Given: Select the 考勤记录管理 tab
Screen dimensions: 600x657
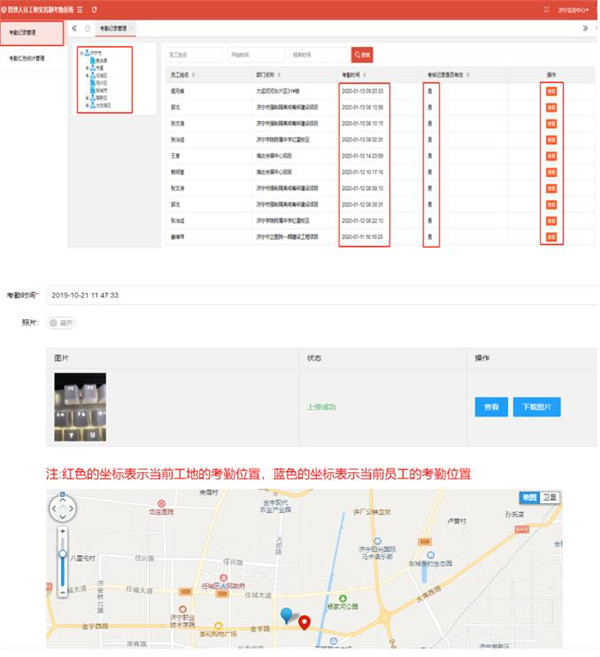Looking at the screenshot, I should tap(113, 28).
